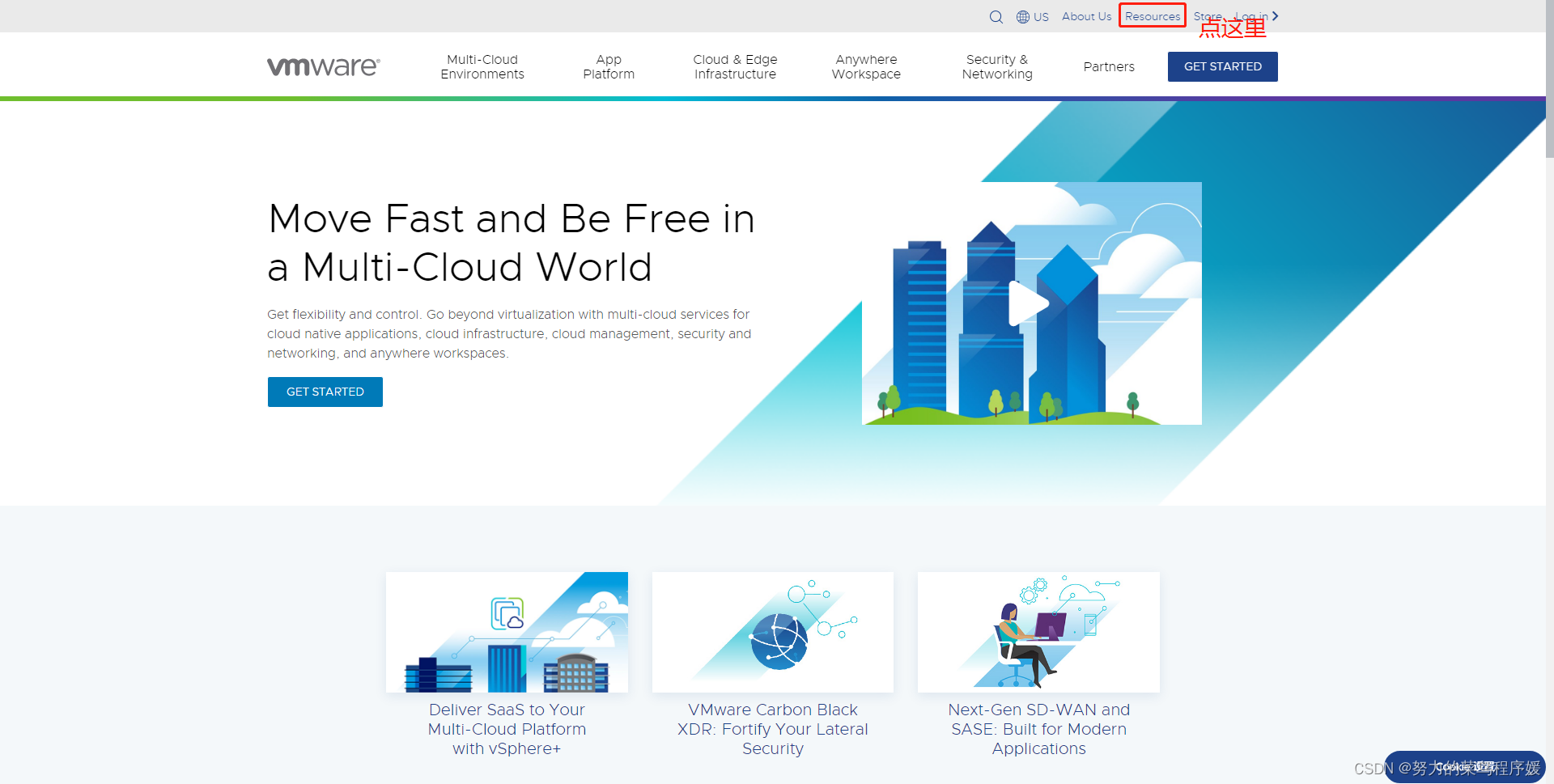Viewport: 1554px width, 784px height.
Task: Click 'Next-Gen SD-WAN and SASE' title link
Action: point(1039,729)
